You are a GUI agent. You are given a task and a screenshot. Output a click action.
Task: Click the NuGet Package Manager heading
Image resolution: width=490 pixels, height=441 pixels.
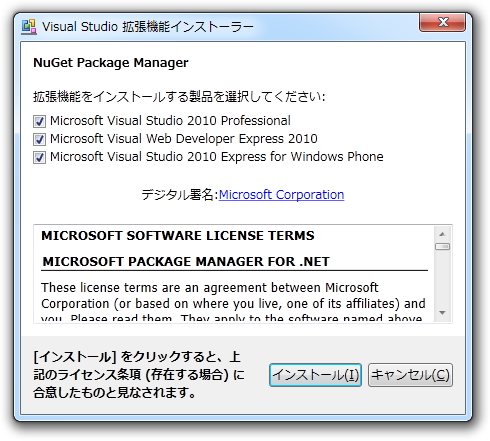tap(111, 63)
